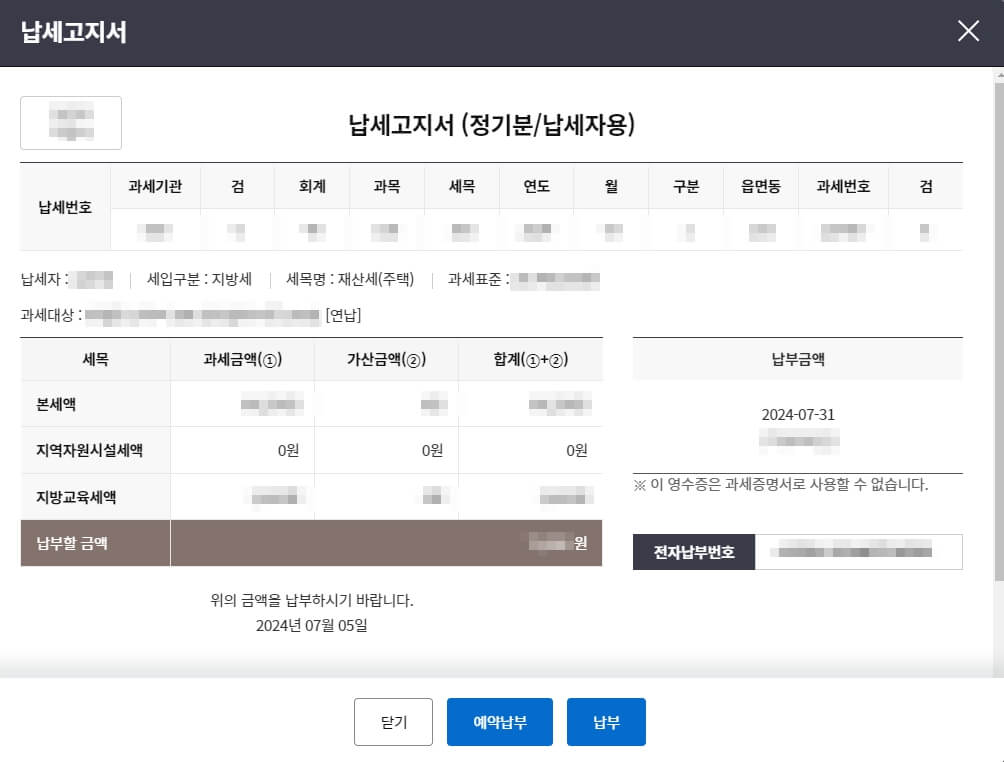Select the 세목 column header cell

click(462, 186)
